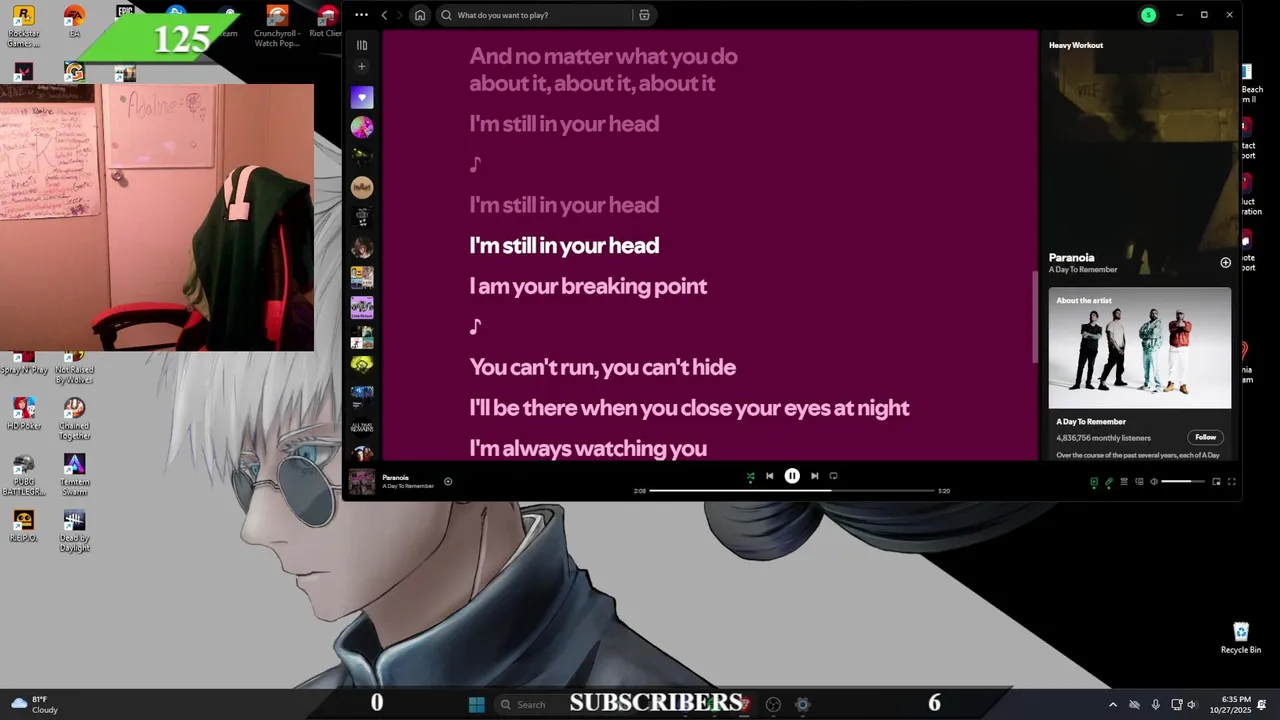The image size is (1280, 720).
Task: Toggle the Now Playing view panel
Action: pos(1093,482)
